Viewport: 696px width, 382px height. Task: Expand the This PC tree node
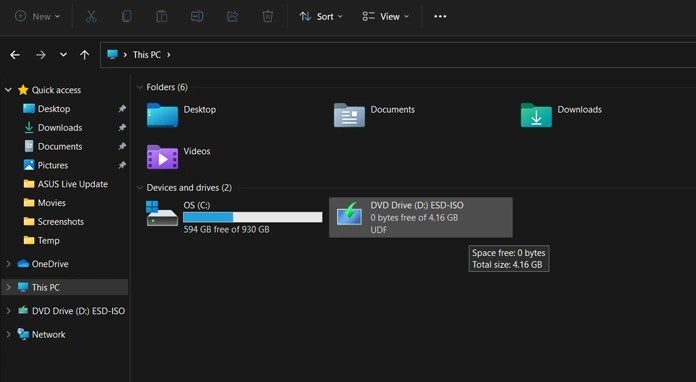pyautogui.click(x=8, y=287)
